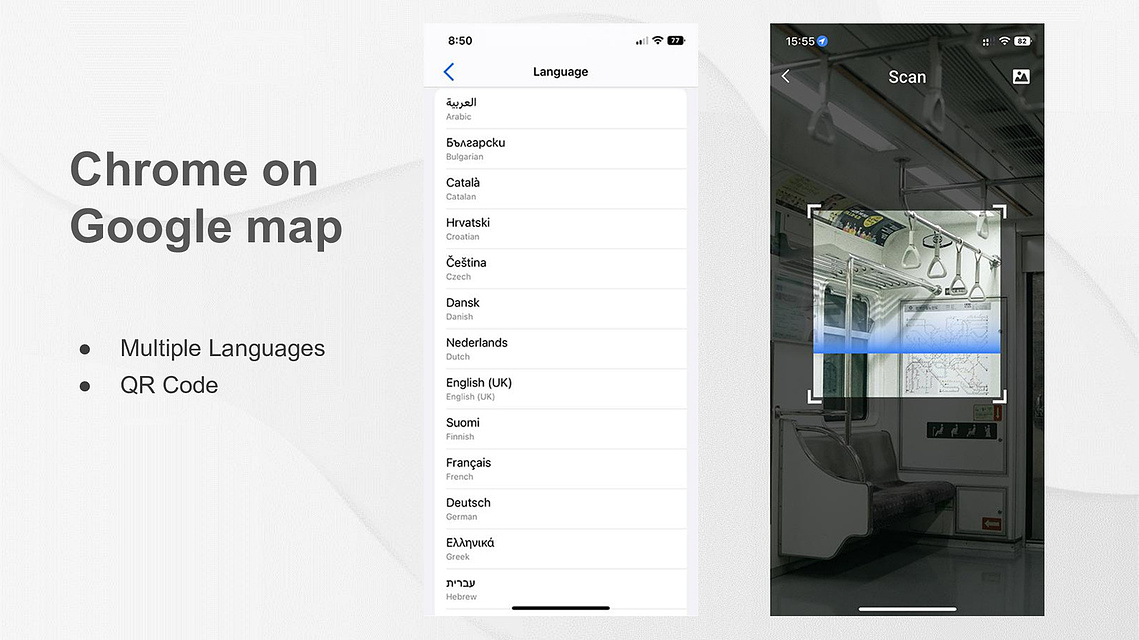Tap the home indicator on Scan screen
Screen dimensions: 1139x640
coord(907,609)
